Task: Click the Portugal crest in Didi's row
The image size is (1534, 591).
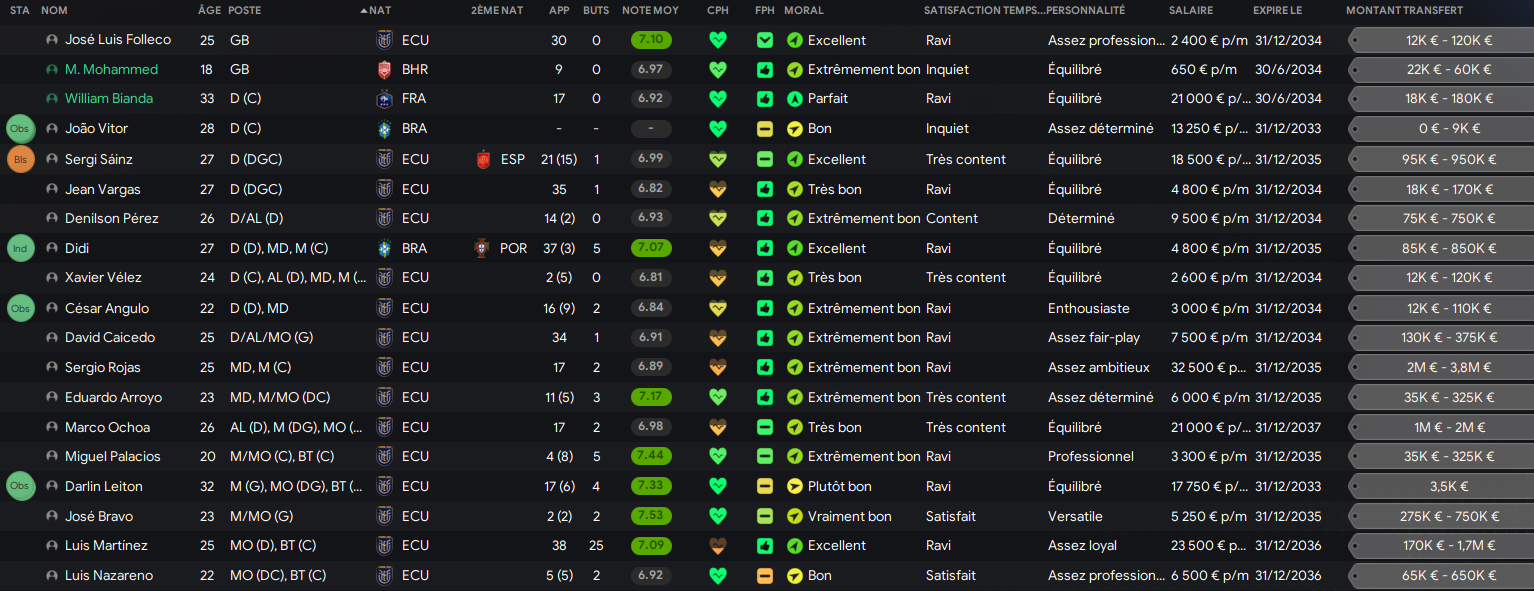Action: 485,248
